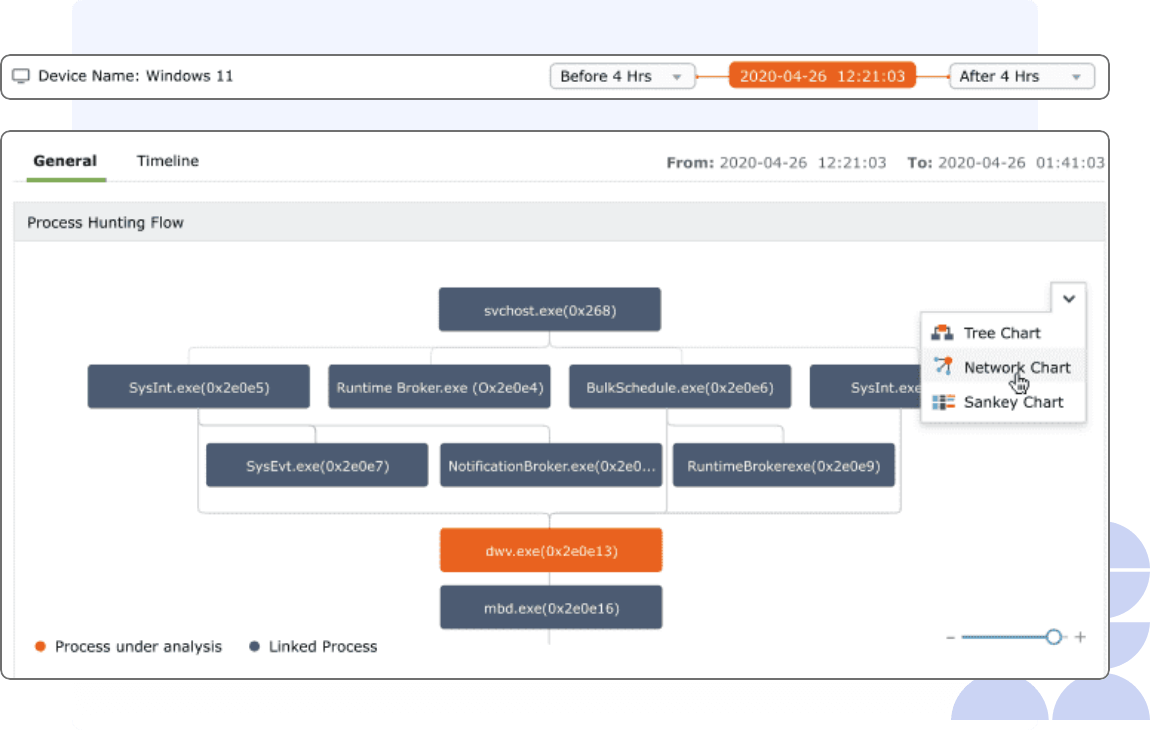The width and height of the screenshot is (1150, 730).
Task: Click the minus zoom icon
Action: [x=950, y=636]
